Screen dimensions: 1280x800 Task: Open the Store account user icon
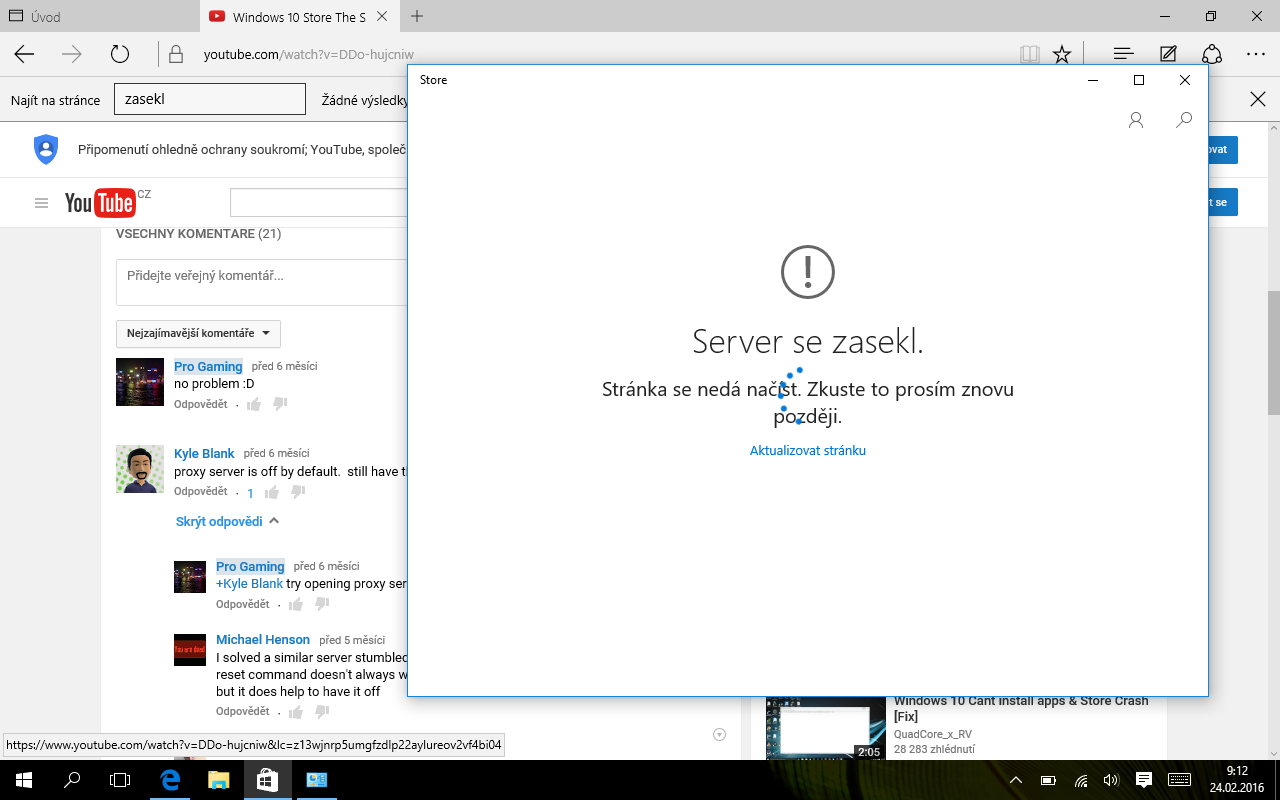tap(1136, 120)
